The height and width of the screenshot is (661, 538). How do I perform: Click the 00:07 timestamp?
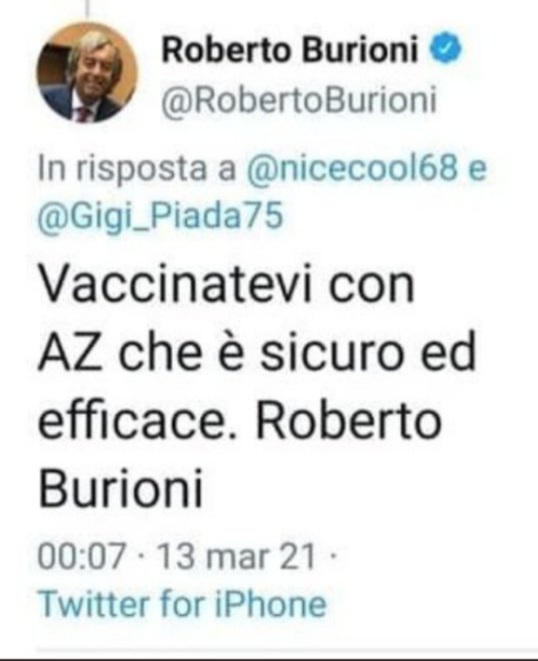coord(82,556)
